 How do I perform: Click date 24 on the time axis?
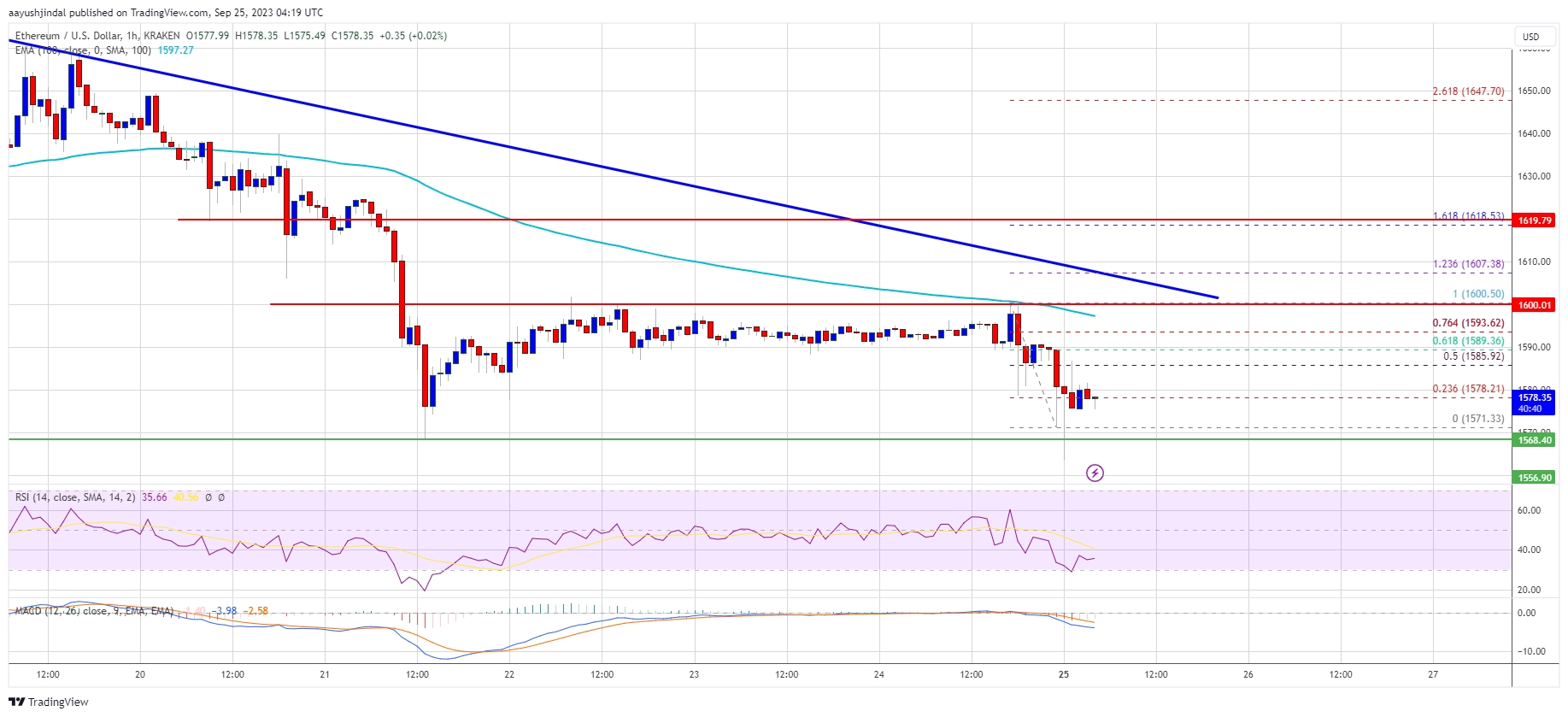click(x=879, y=675)
